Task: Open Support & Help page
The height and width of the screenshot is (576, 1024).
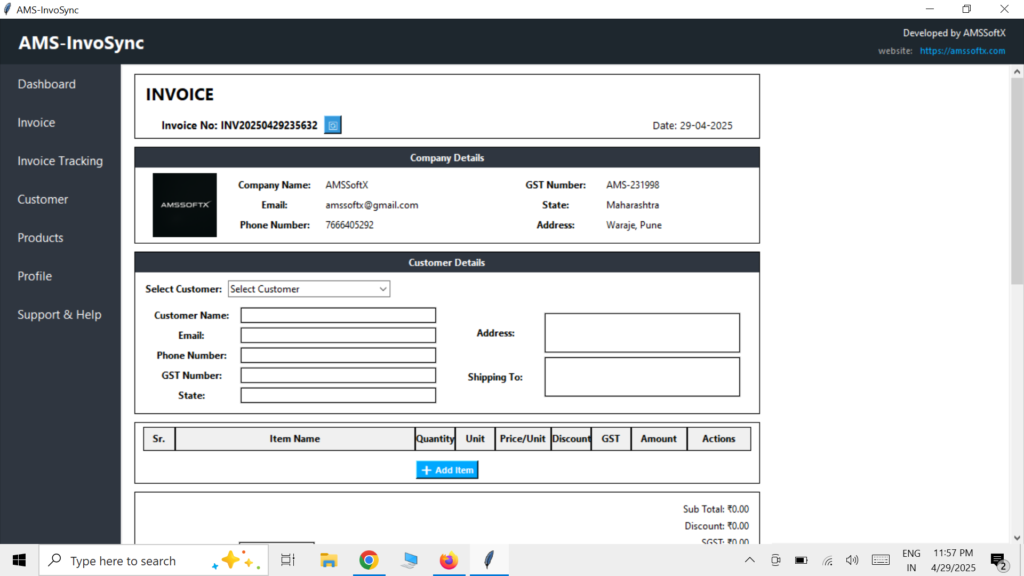Action: [59, 315]
